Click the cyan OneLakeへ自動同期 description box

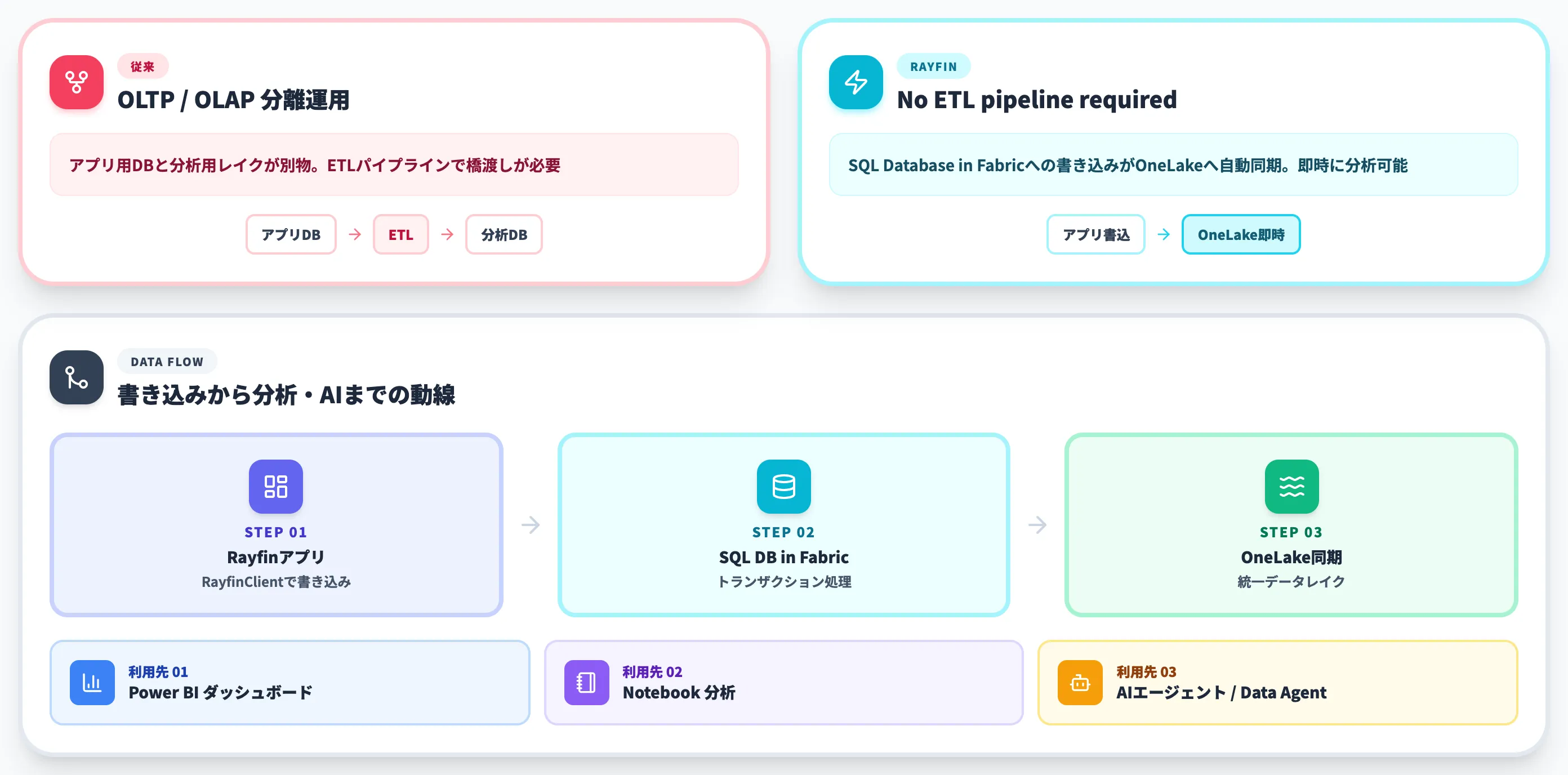1173,164
